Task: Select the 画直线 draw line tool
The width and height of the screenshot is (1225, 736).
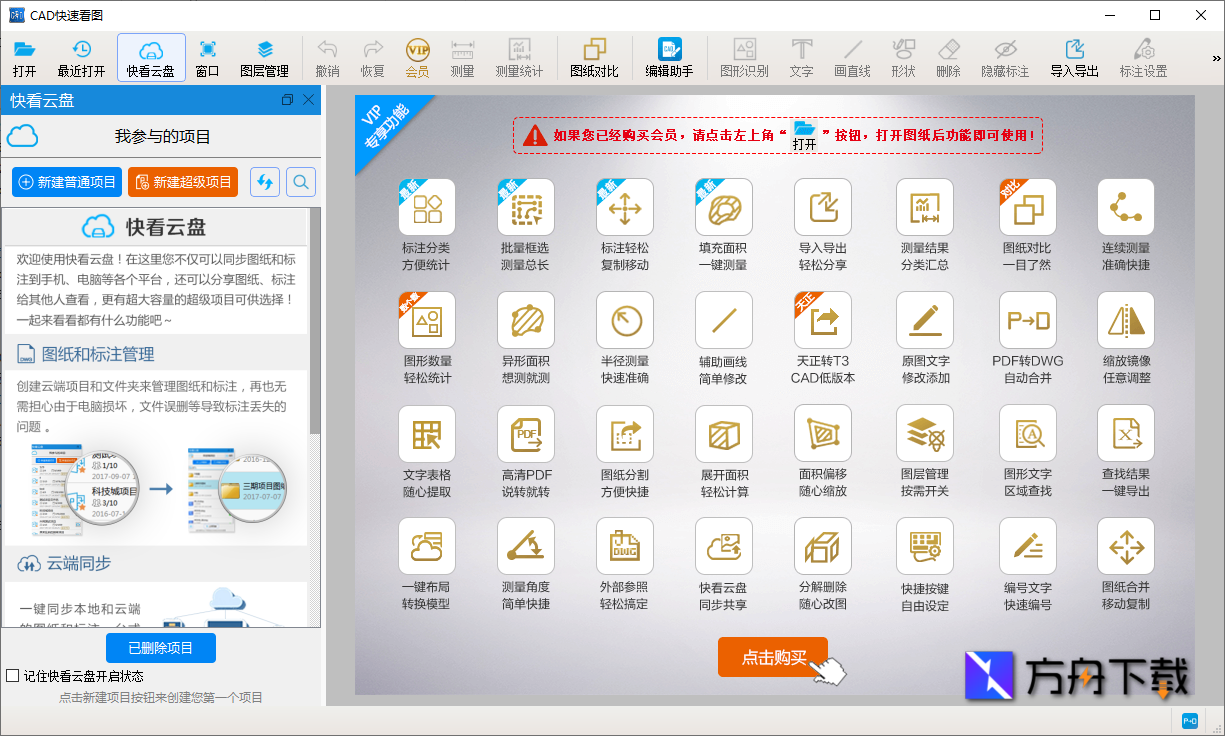Action: (x=852, y=55)
